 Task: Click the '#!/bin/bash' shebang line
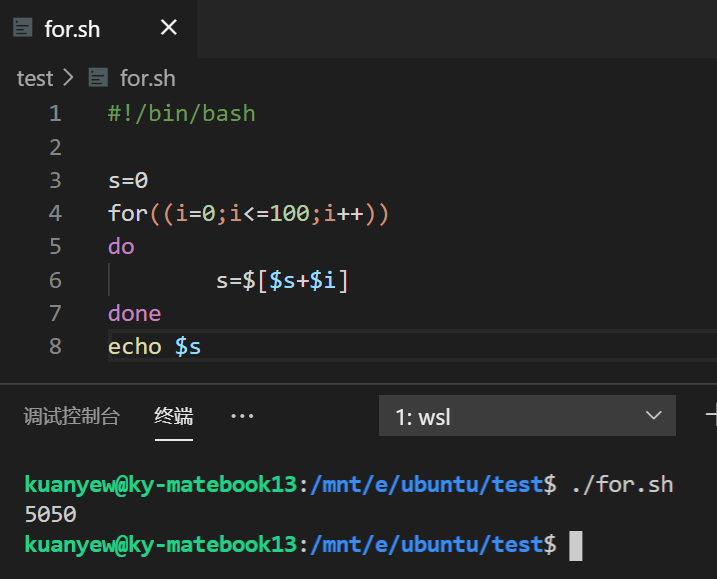coord(182,113)
